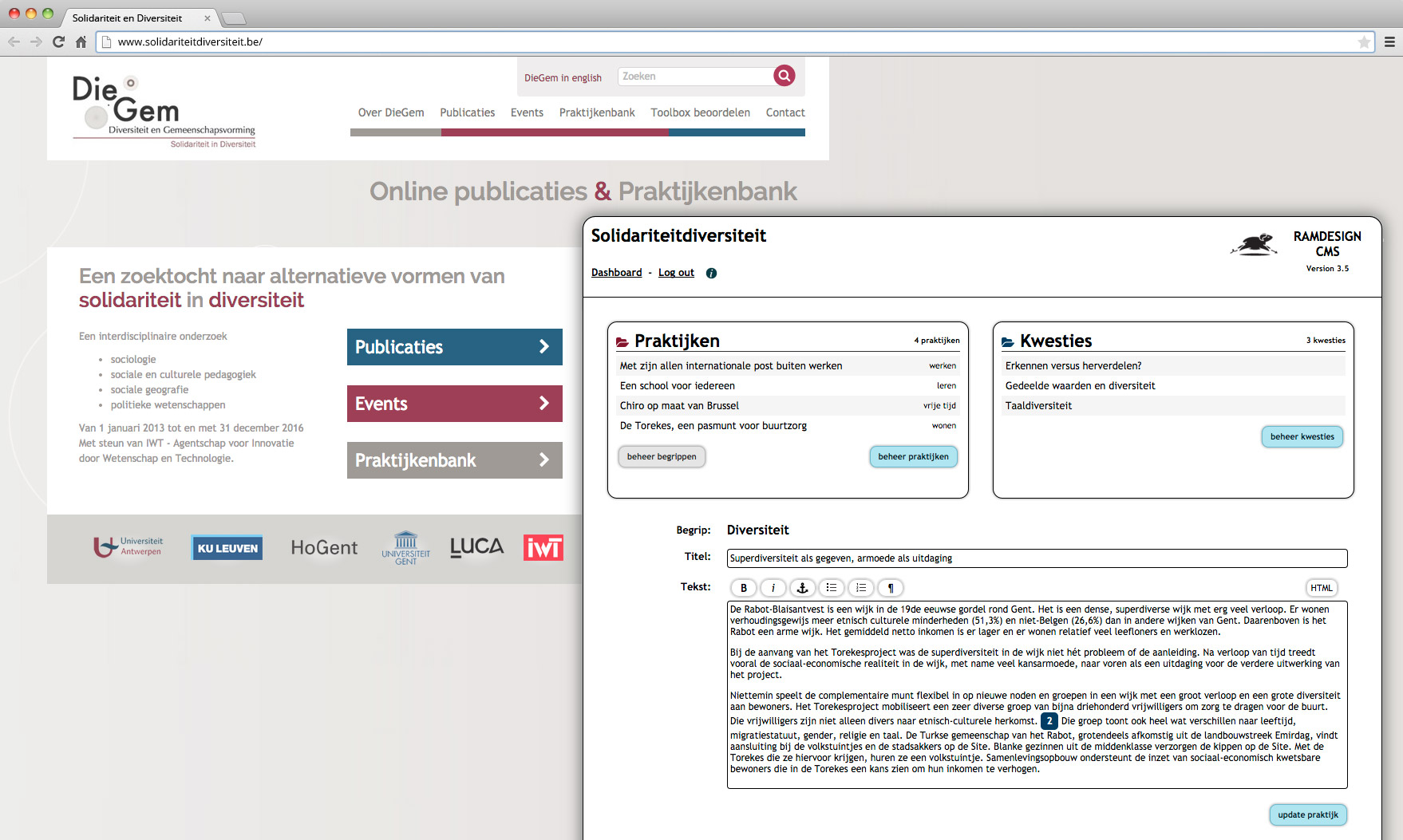1403x840 pixels.
Task: Open the LUCA logo
Action: (476, 547)
